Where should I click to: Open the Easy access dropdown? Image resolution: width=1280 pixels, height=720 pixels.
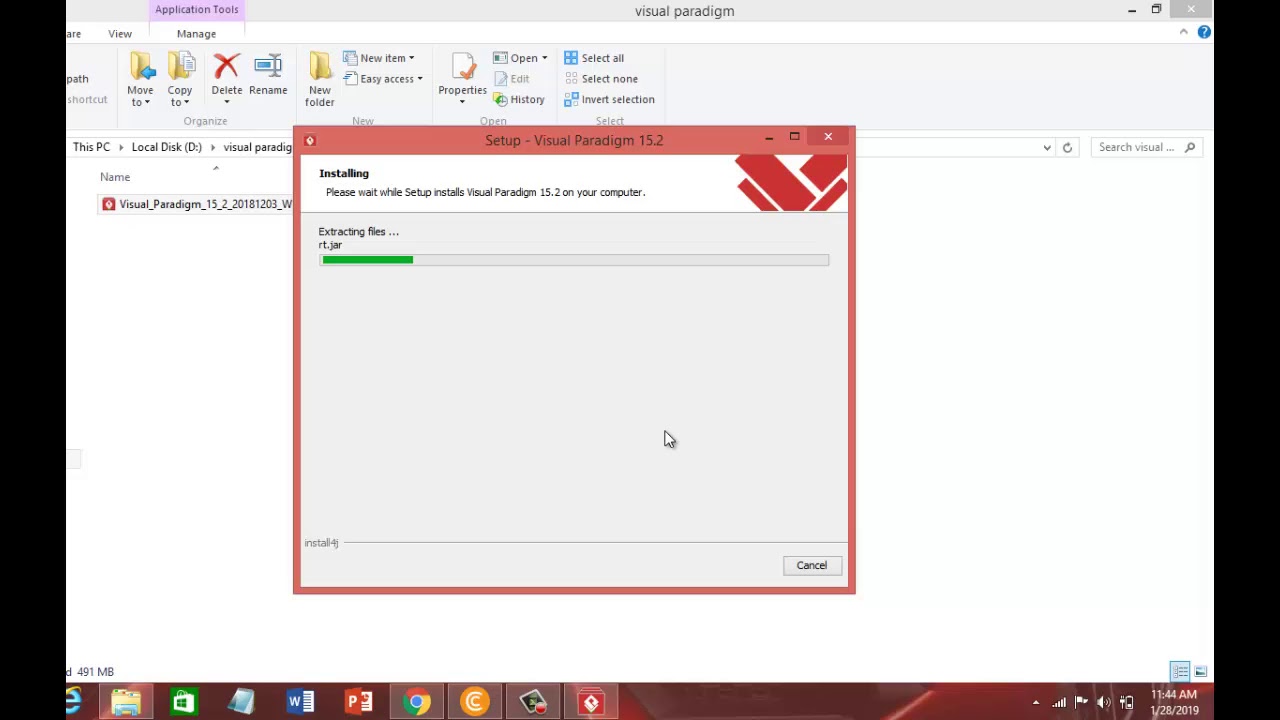pyautogui.click(x=383, y=79)
